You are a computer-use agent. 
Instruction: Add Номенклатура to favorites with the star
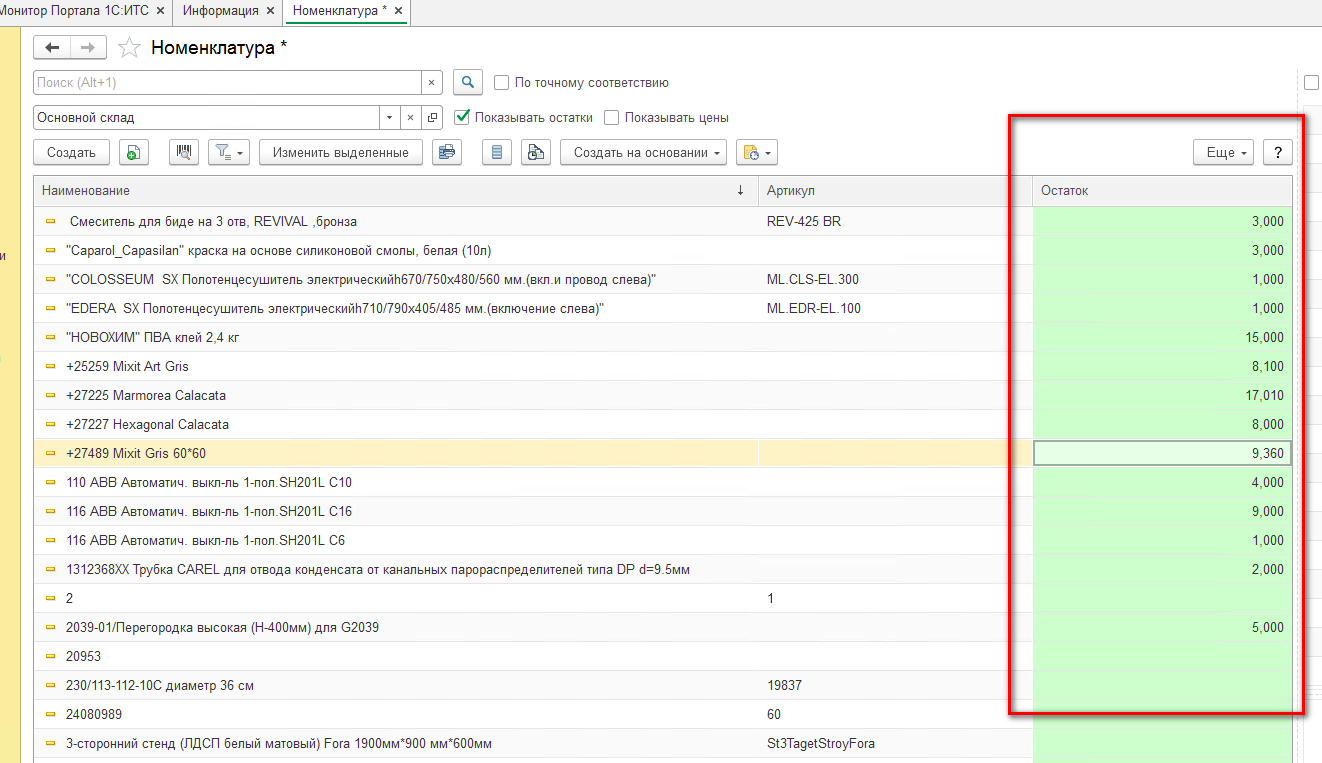coord(129,48)
